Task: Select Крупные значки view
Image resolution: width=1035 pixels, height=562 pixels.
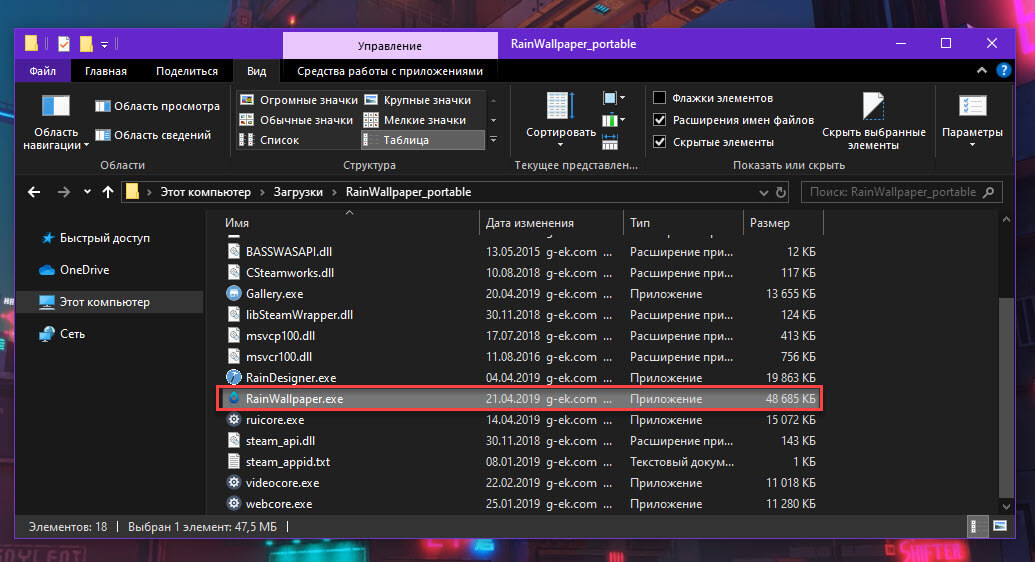Action: pos(417,100)
